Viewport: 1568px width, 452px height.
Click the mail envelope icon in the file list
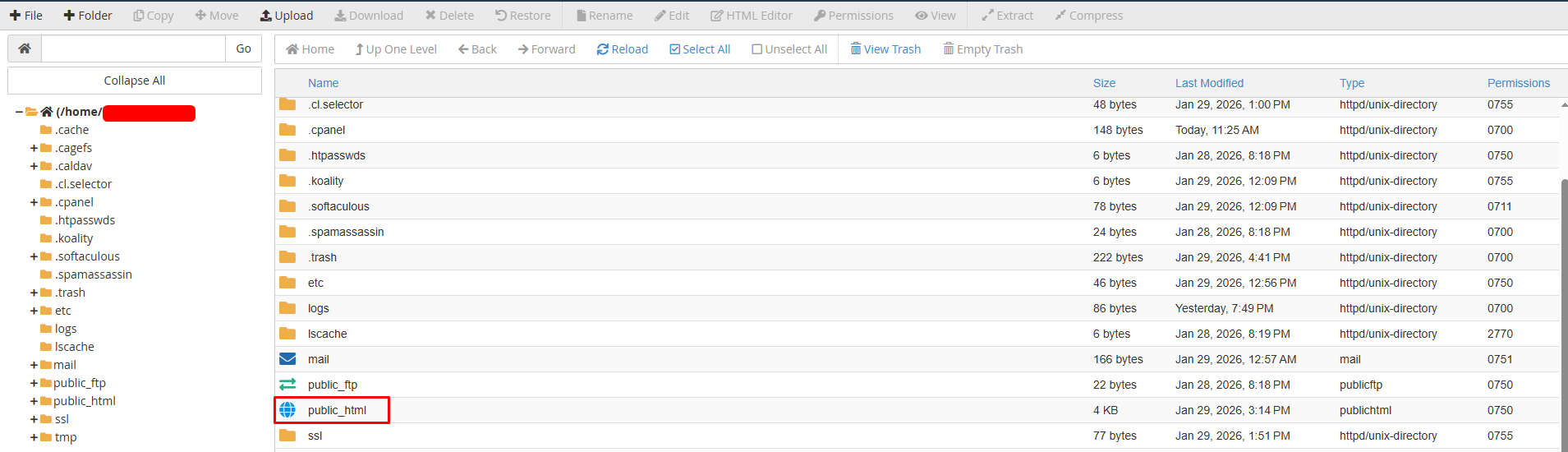pos(287,359)
